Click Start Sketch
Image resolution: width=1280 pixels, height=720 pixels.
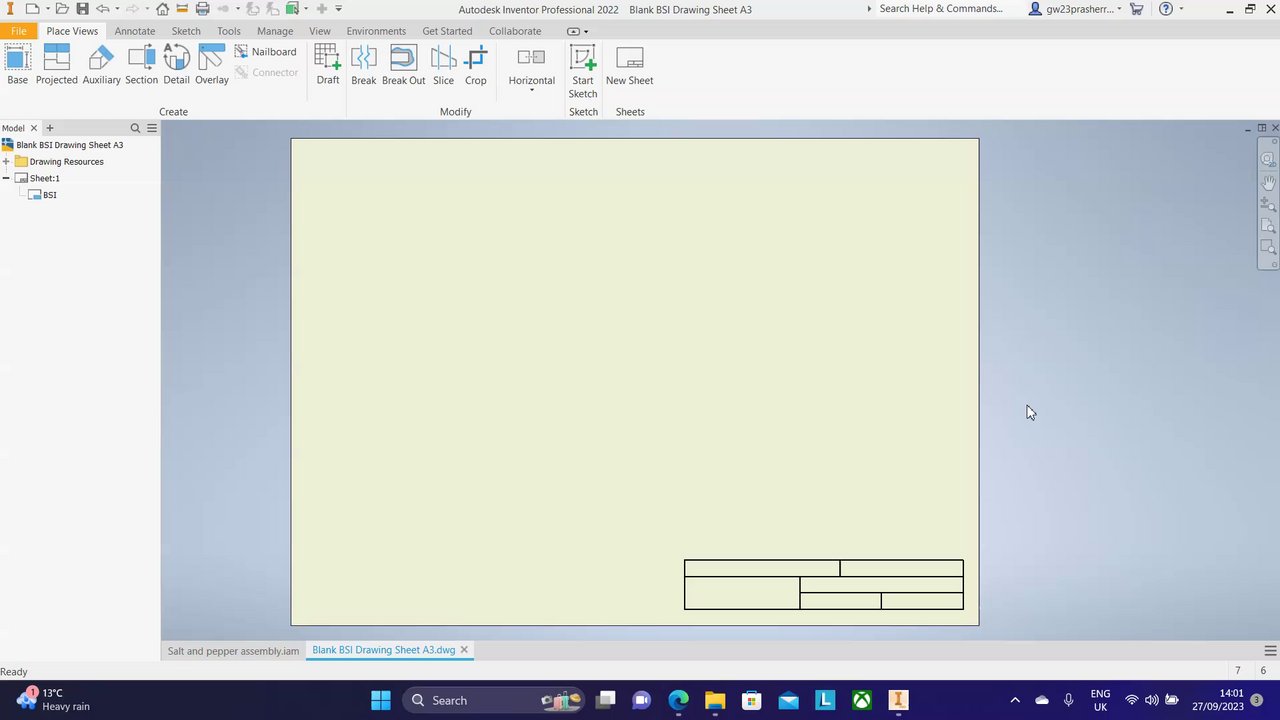583,71
